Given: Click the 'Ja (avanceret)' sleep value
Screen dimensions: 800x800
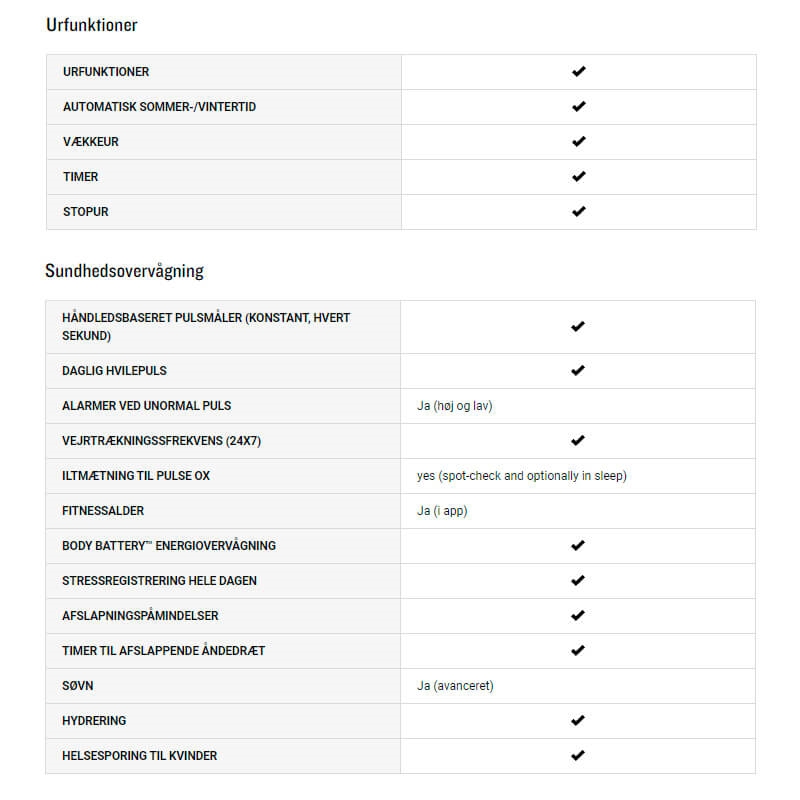Looking at the screenshot, I should pos(455,686).
